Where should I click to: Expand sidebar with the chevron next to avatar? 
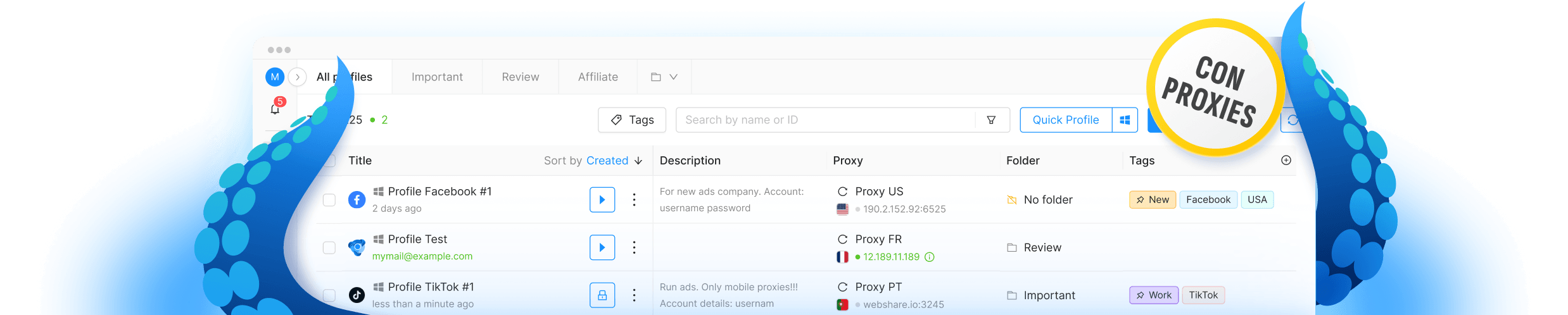[298, 77]
